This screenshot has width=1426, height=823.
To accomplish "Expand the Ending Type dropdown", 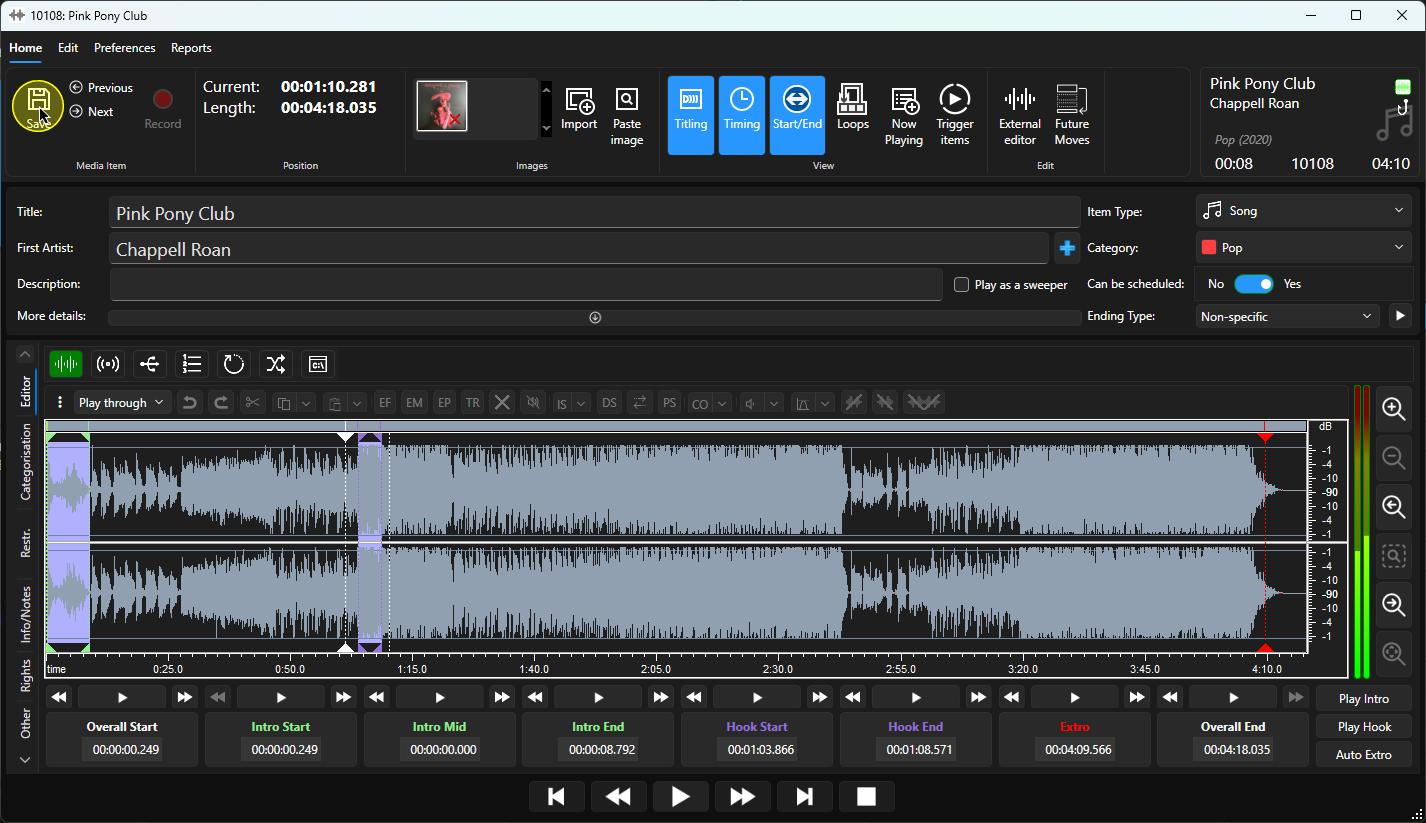I will [x=1288, y=316].
